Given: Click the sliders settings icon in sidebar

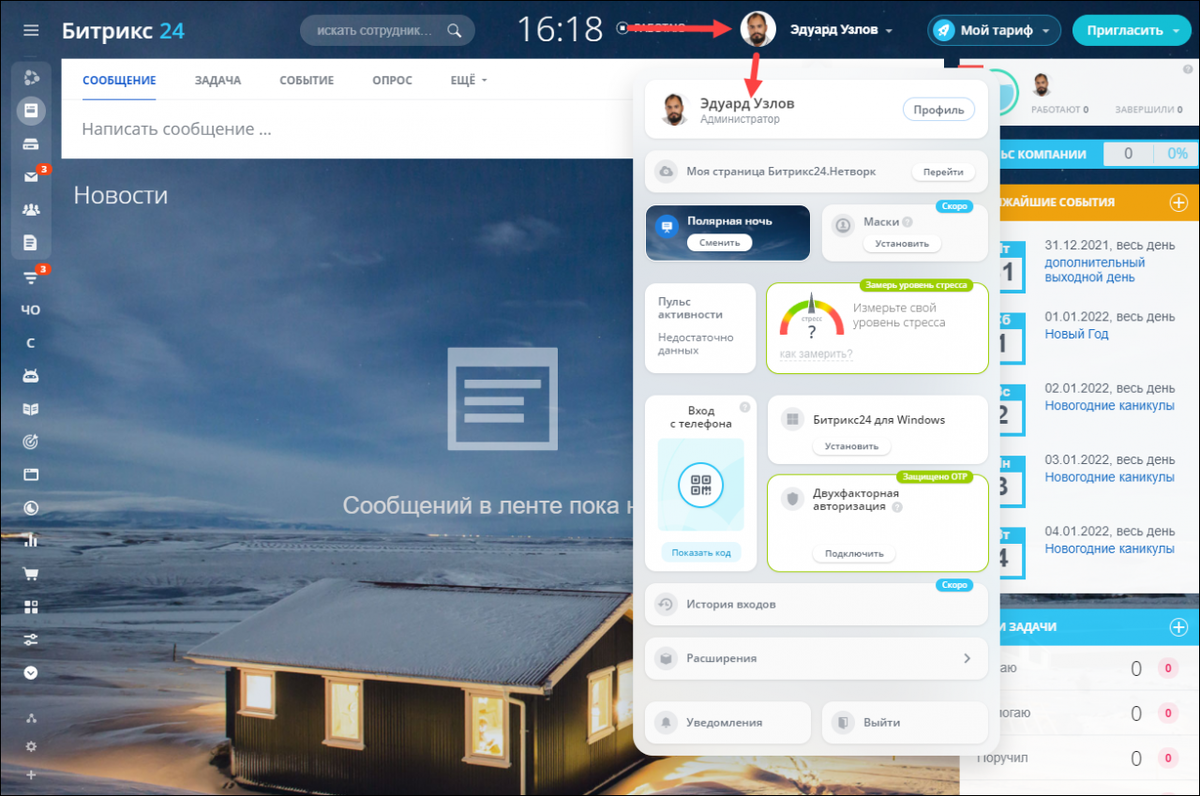Looking at the screenshot, I should point(31,639).
